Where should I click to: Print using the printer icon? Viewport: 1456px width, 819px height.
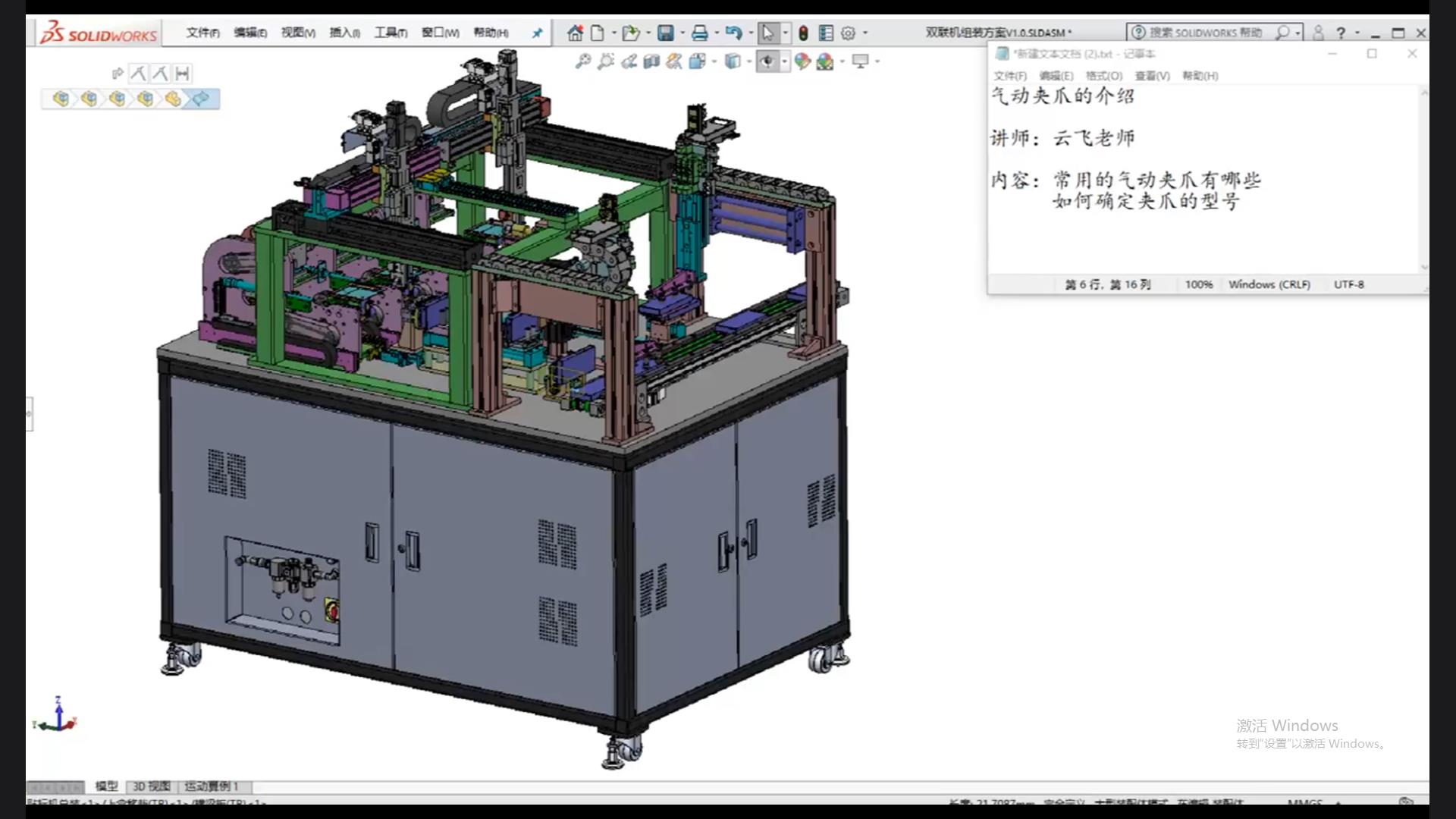pyautogui.click(x=699, y=33)
